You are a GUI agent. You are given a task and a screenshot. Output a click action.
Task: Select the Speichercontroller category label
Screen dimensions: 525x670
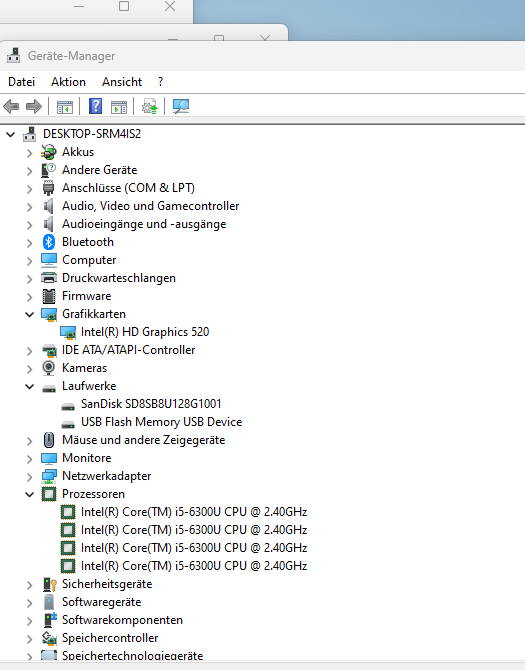[110, 638]
